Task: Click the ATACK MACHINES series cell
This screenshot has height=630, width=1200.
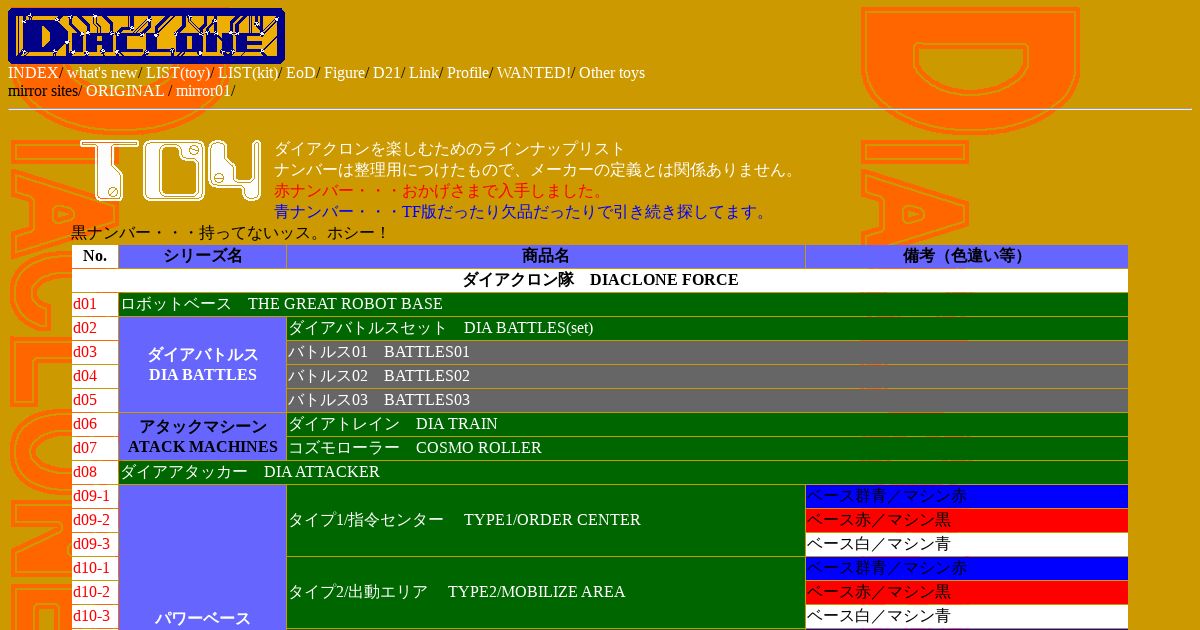Action: (203, 436)
